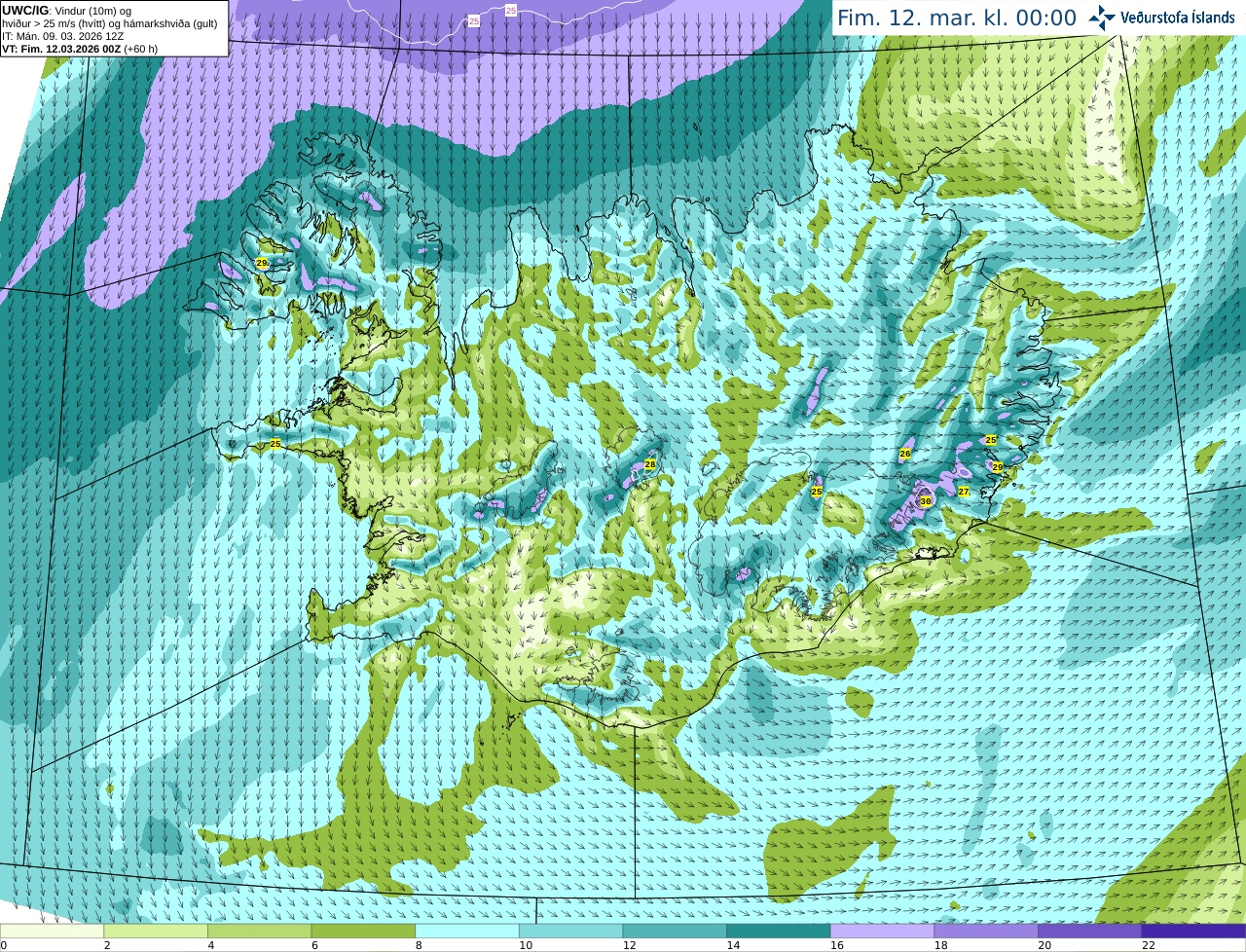This screenshot has width=1246, height=952.
Task: Click the legend scale value 8
Action: pyautogui.click(x=419, y=945)
